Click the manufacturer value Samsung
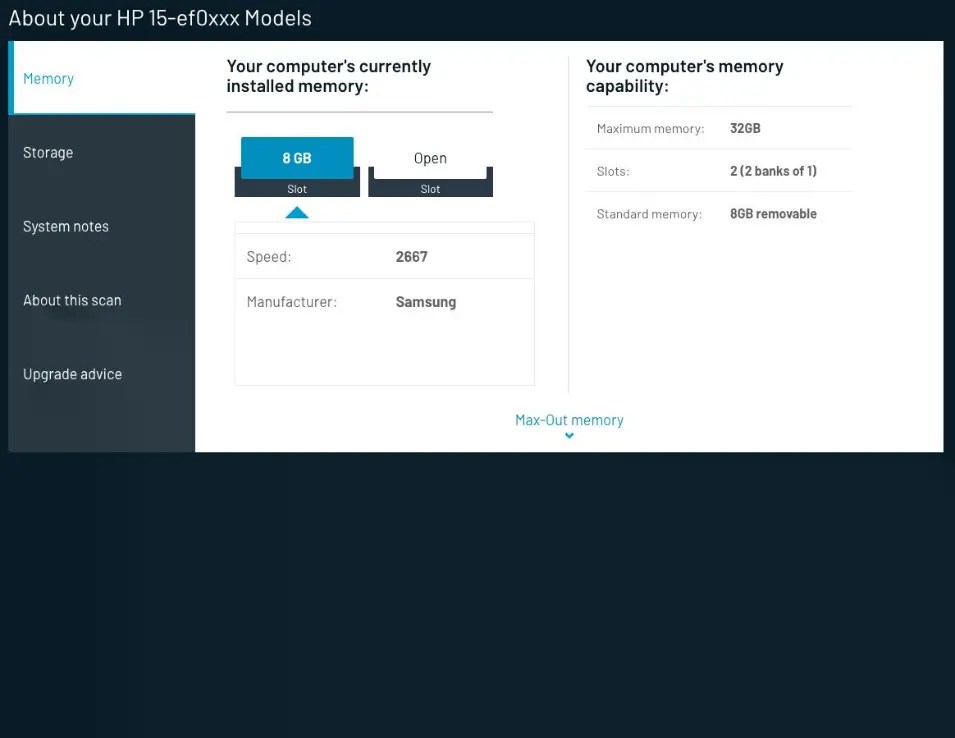Viewport: 955px width, 738px height. coord(426,302)
